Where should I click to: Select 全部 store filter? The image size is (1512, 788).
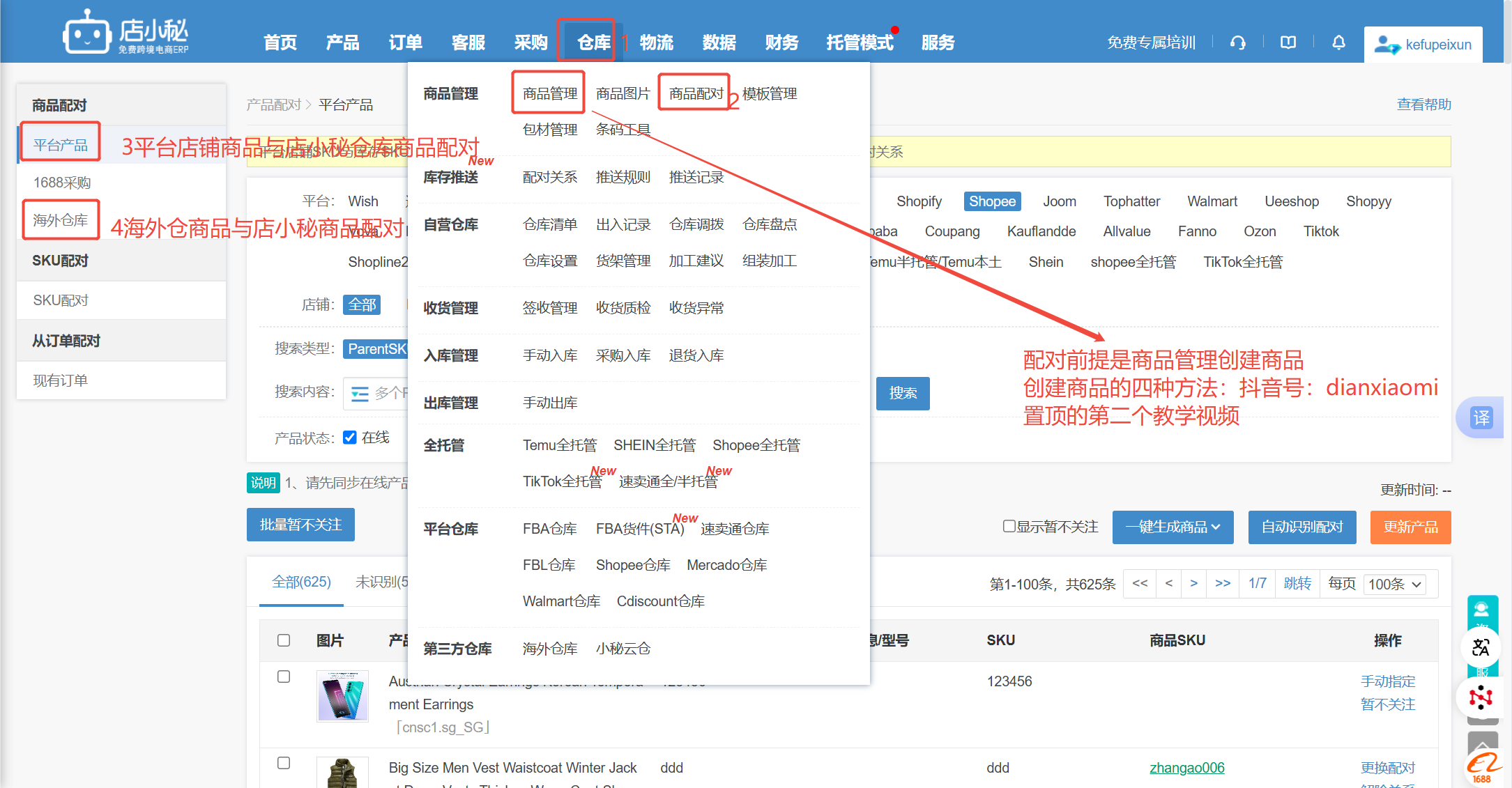(x=362, y=304)
